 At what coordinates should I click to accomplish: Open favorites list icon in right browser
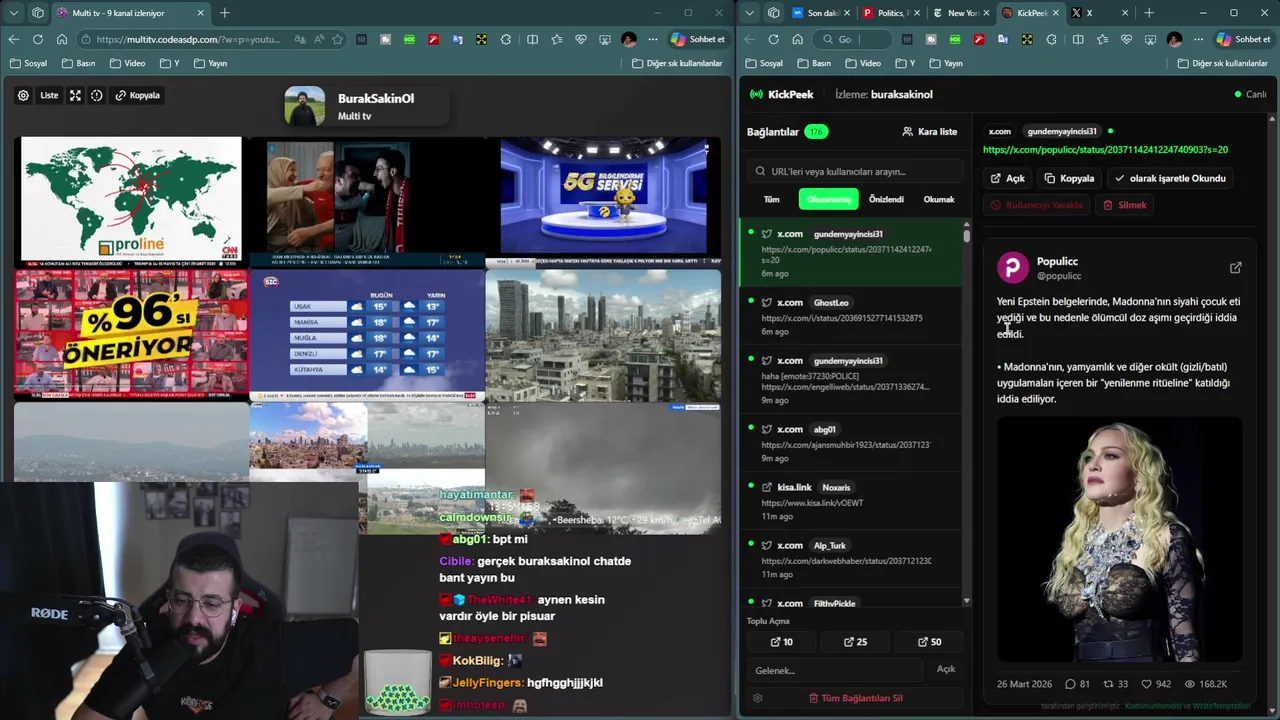pyautogui.click(x=1102, y=39)
